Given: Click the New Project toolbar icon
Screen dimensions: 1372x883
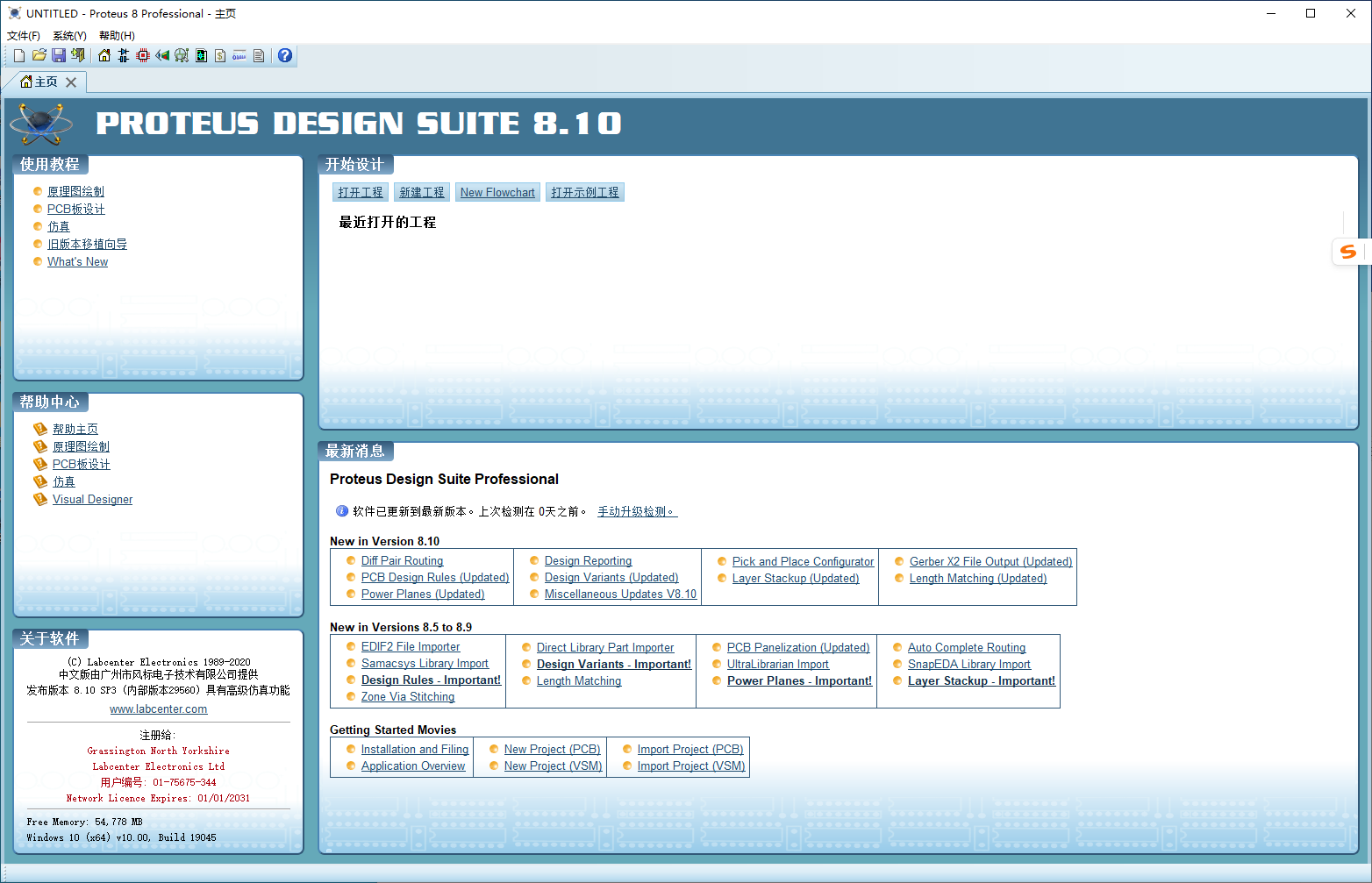Looking at the screenshot, I should (19, 55).
